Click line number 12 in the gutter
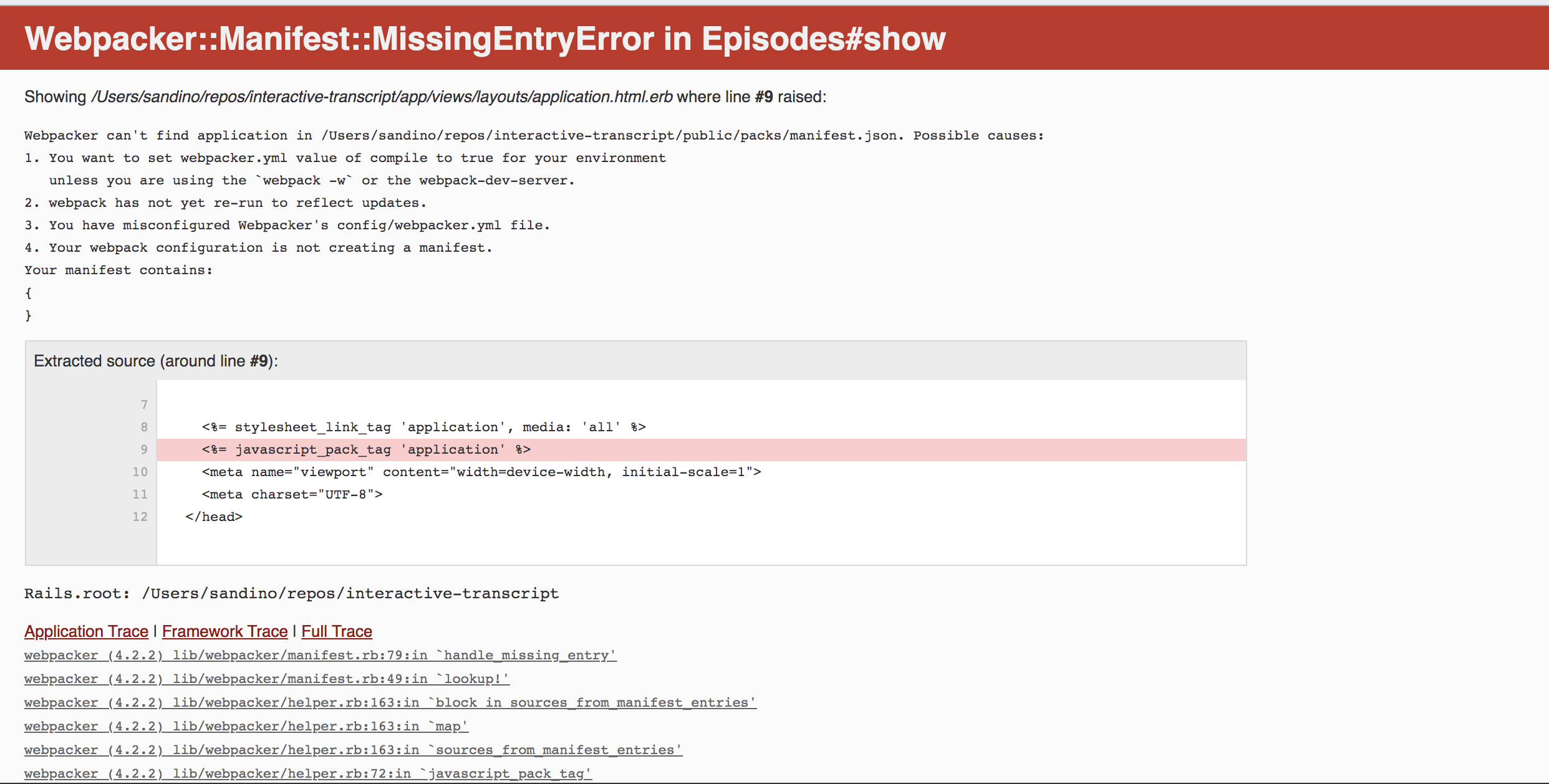The image size is (1549, 784). (x=140, y=516)
